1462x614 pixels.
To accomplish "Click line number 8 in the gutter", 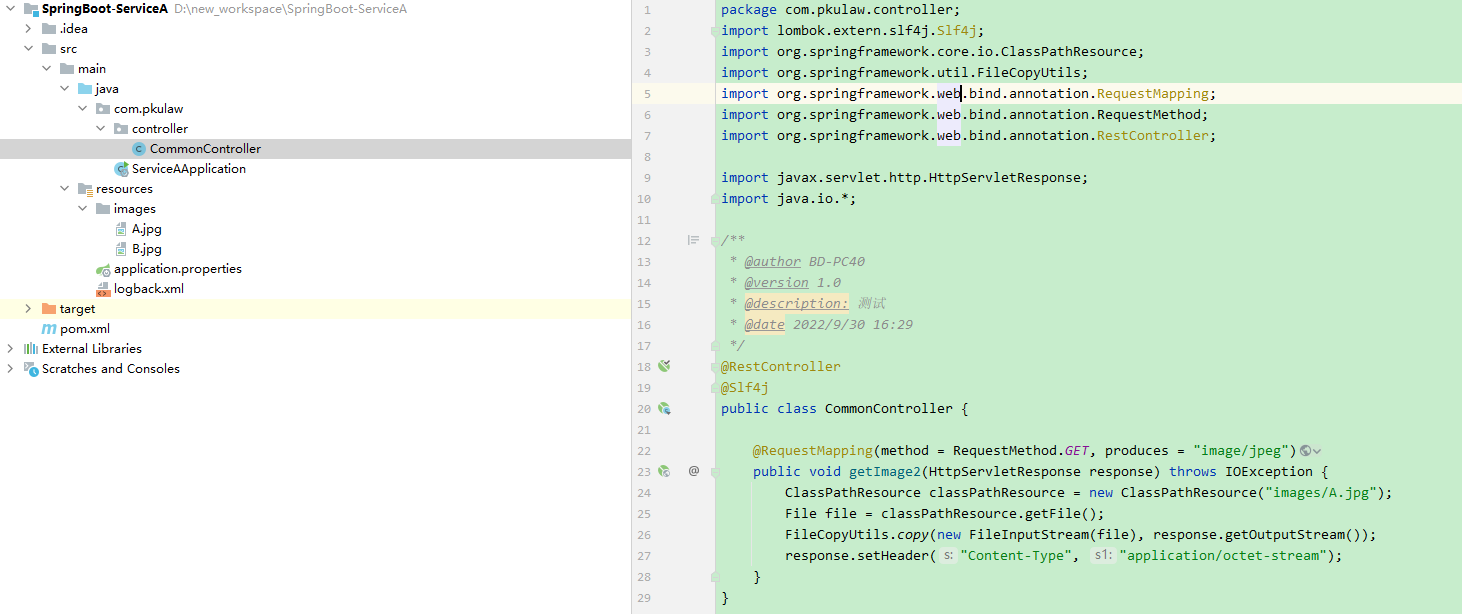I will click(x=648, y=157).
